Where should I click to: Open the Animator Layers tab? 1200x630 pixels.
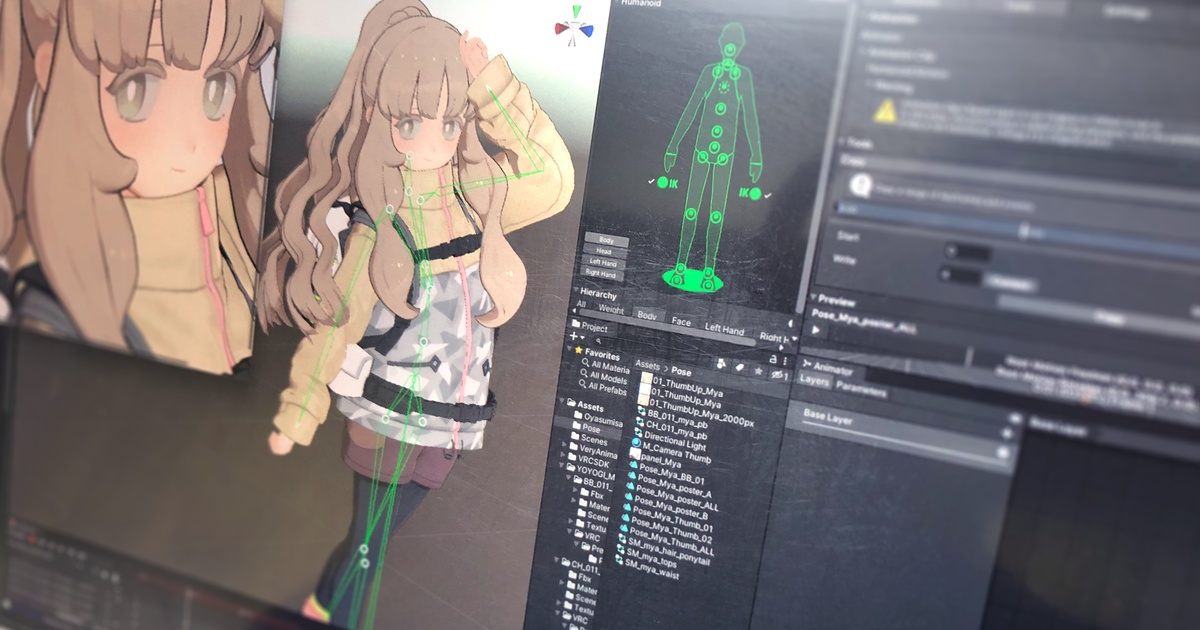814,381
